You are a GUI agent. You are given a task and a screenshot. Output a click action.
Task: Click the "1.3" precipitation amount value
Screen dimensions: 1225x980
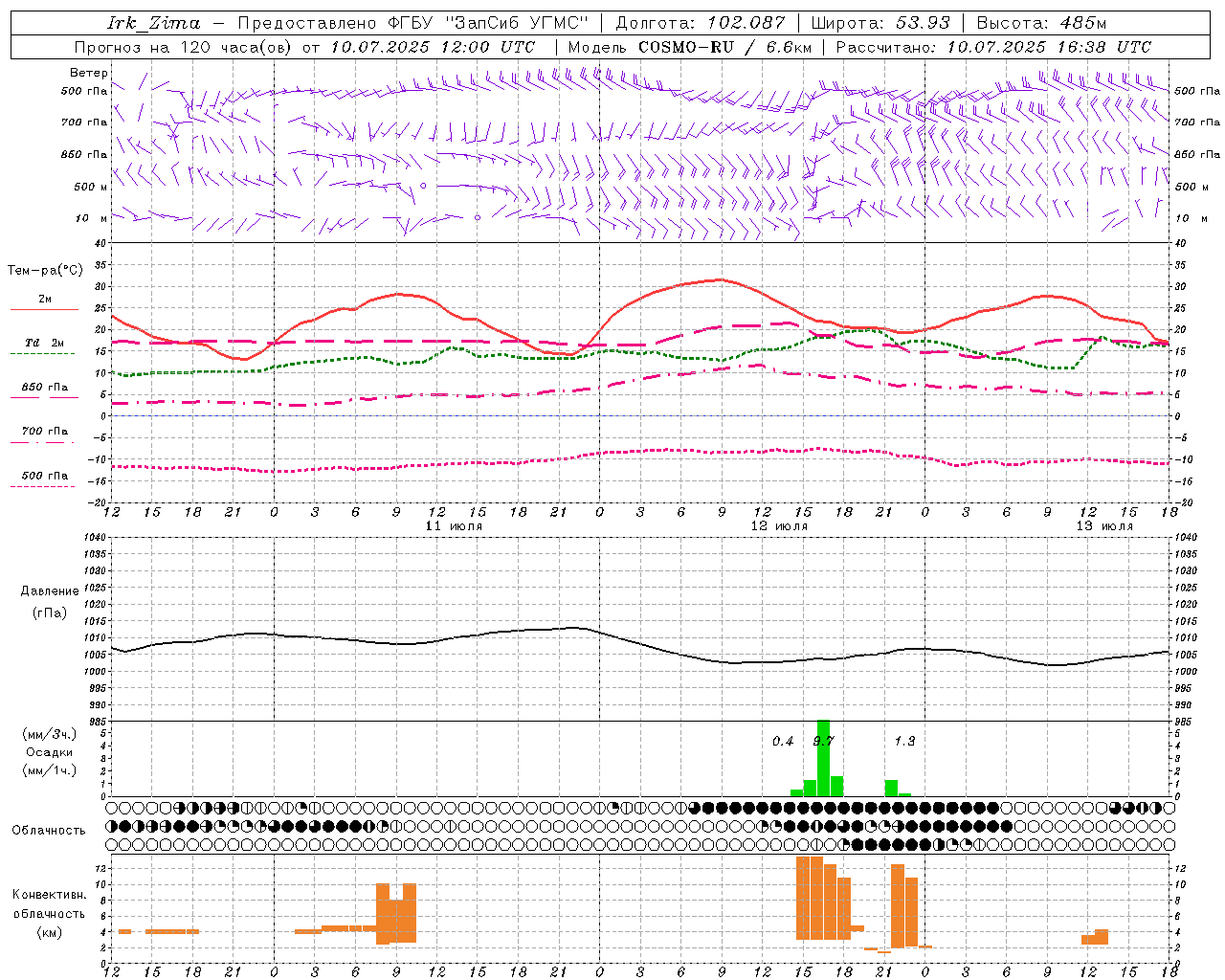[x=904, y=741]
